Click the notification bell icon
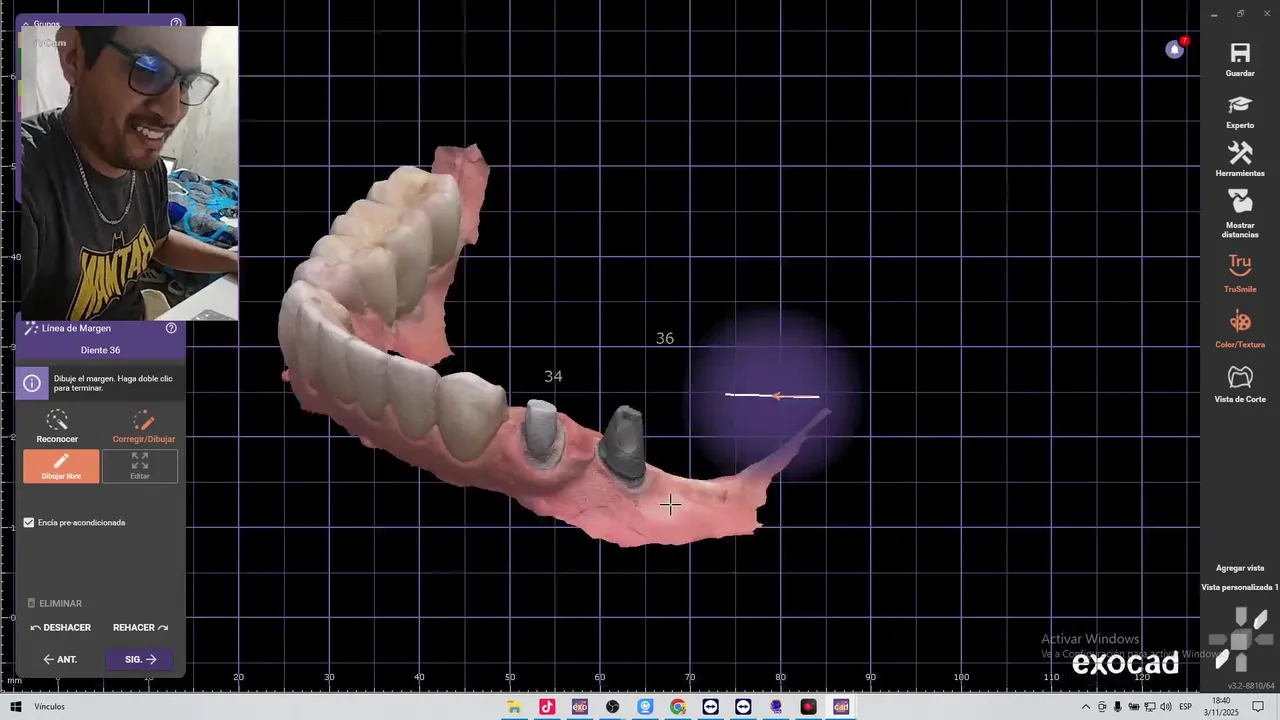The height and width of the screenshot is (720, 1280). pyautogui.click(x=1175, y=49)
